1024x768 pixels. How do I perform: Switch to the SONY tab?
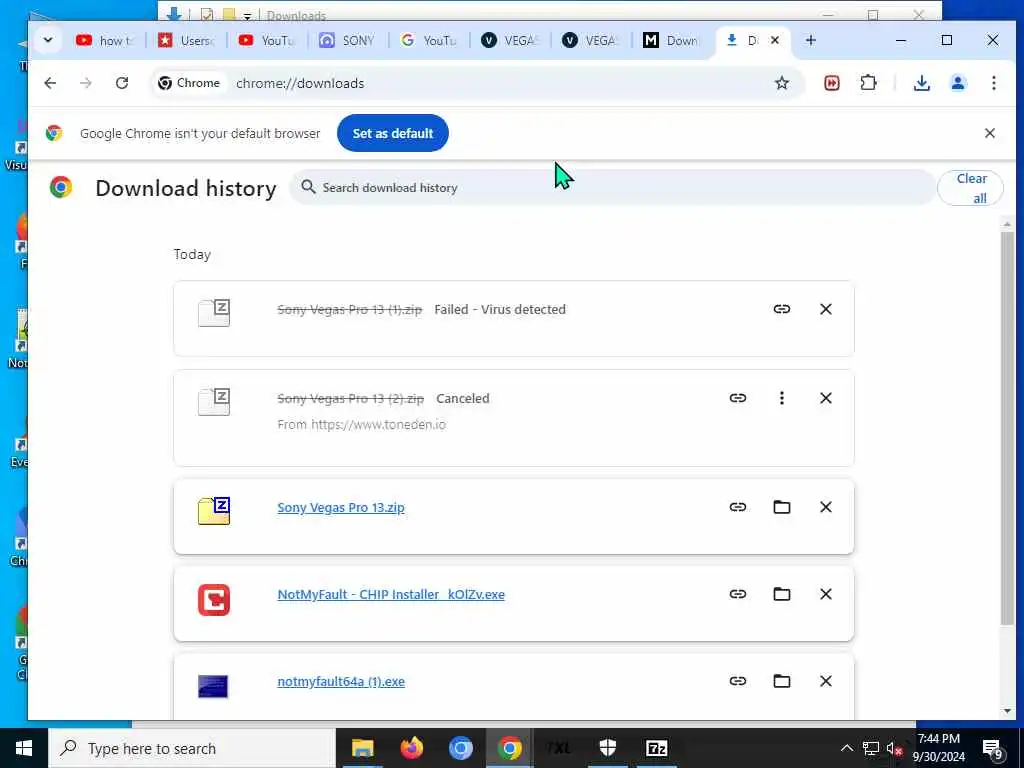pos(347,40)
